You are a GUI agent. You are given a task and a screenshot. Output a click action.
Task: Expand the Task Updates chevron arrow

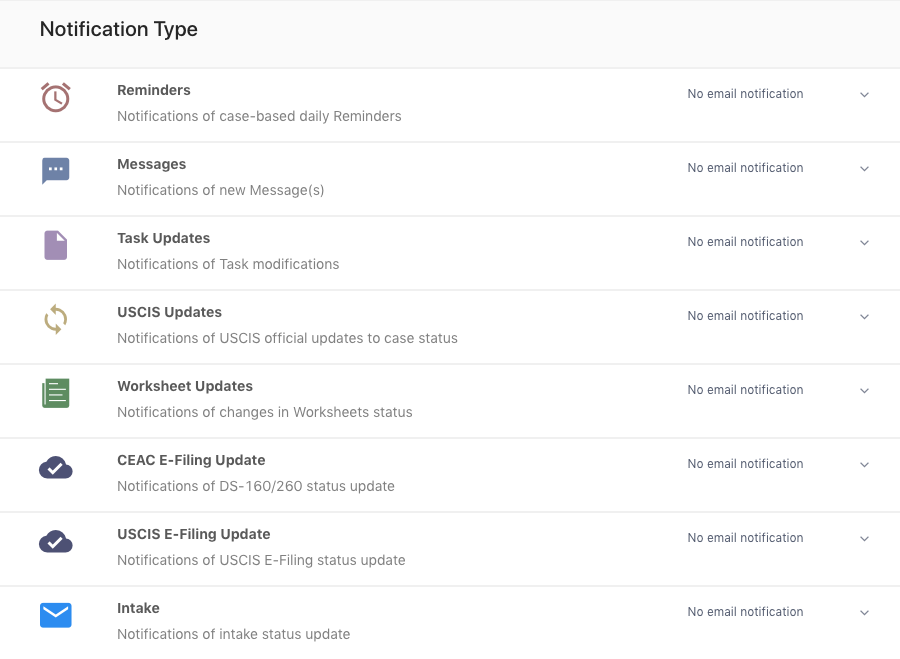point(864,243)
